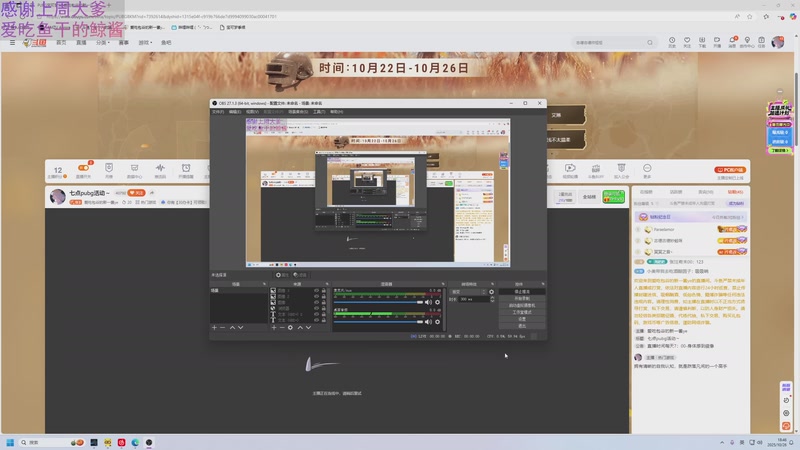The height and width of the screenshot is (450, 800).
Task: Show hidden system tray icons
Action: [x=722, y=442]
